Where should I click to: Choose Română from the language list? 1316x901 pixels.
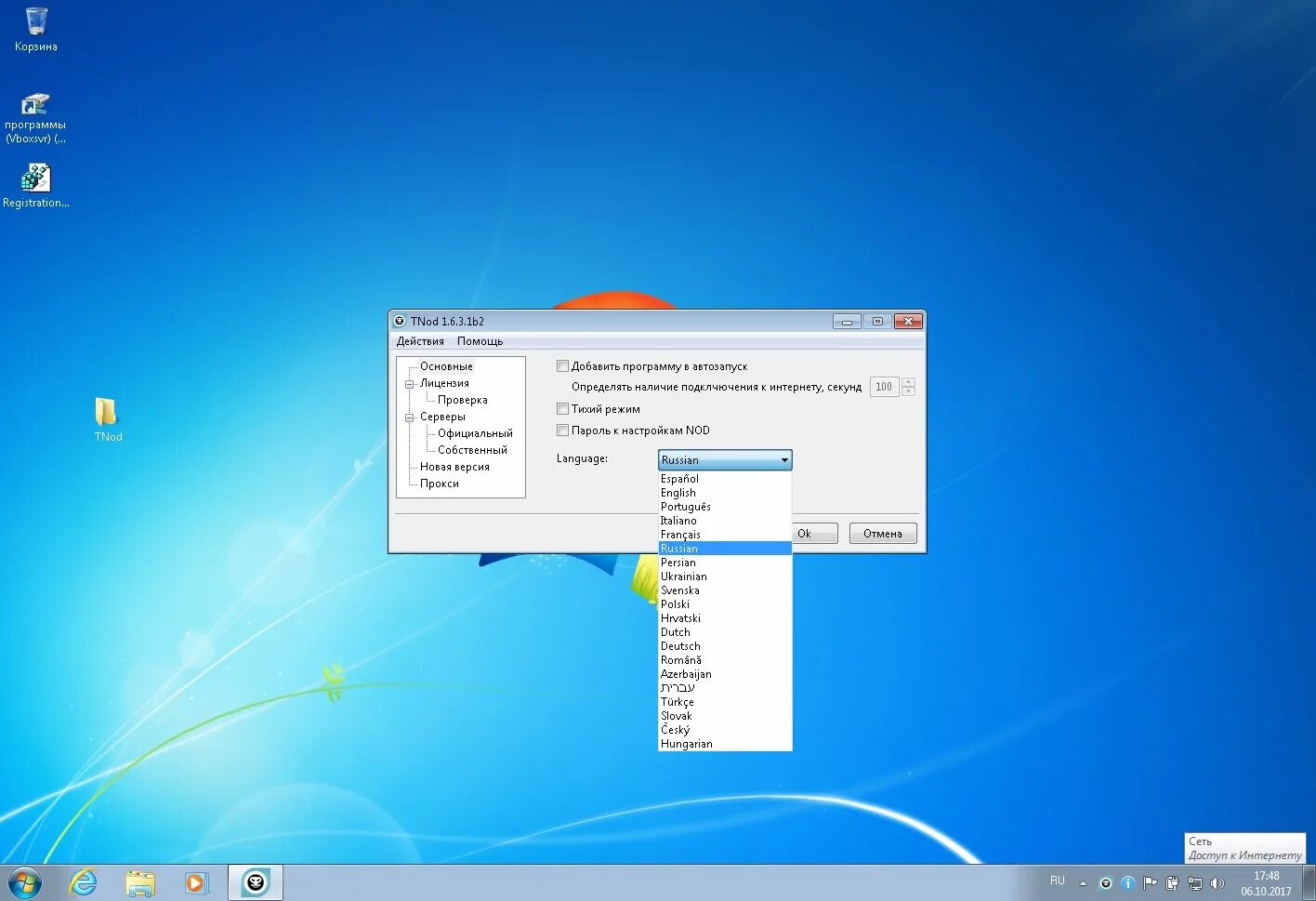(x=725, y=660)
